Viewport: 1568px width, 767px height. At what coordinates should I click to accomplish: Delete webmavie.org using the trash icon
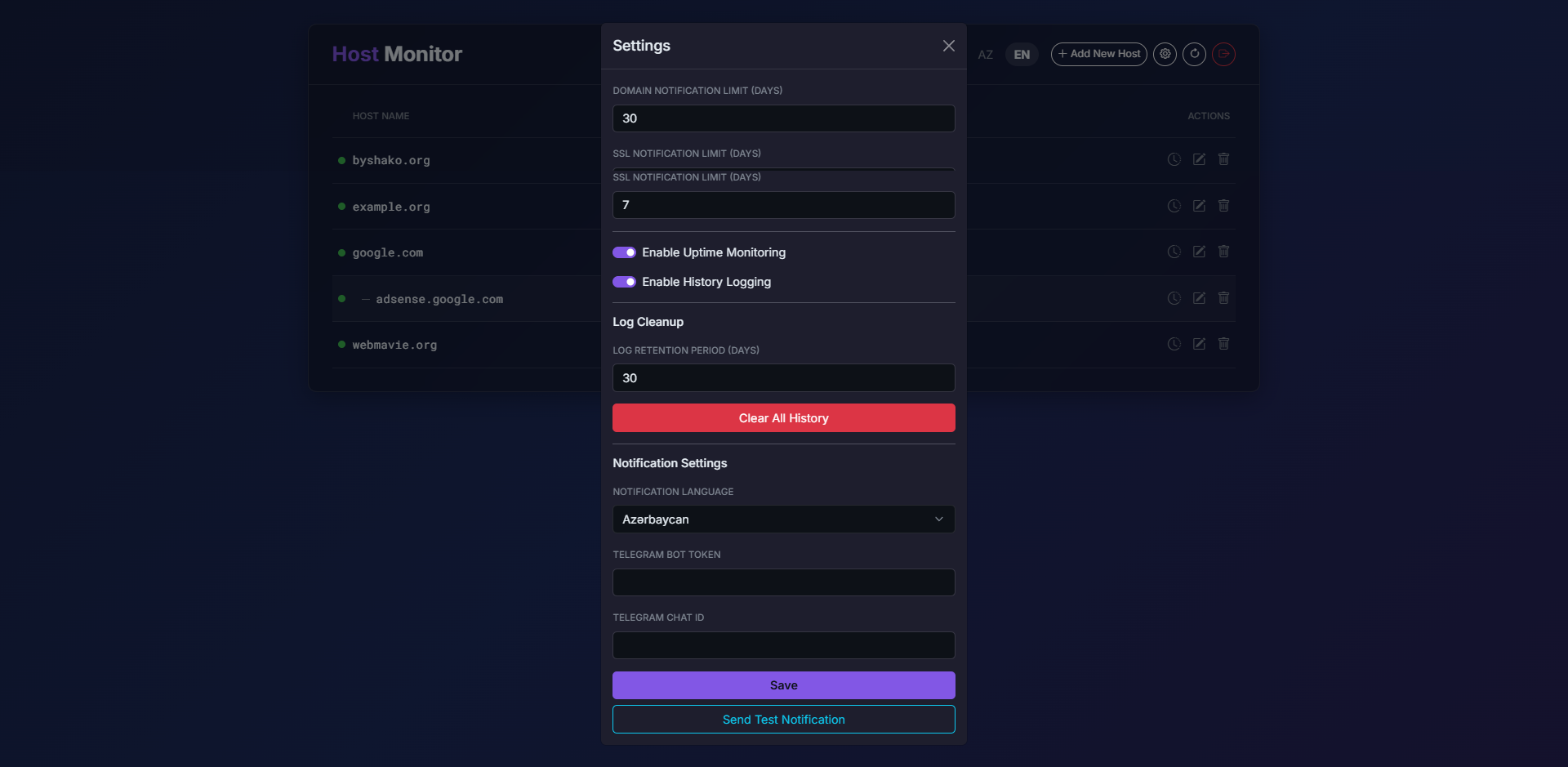pos(1223,344)
